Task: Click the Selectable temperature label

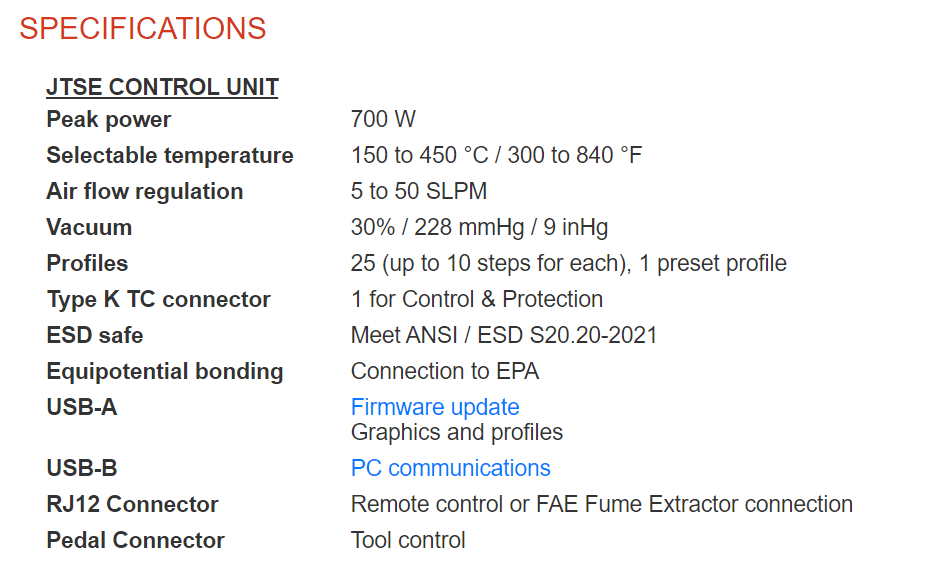Action: (x=170, y=155)
